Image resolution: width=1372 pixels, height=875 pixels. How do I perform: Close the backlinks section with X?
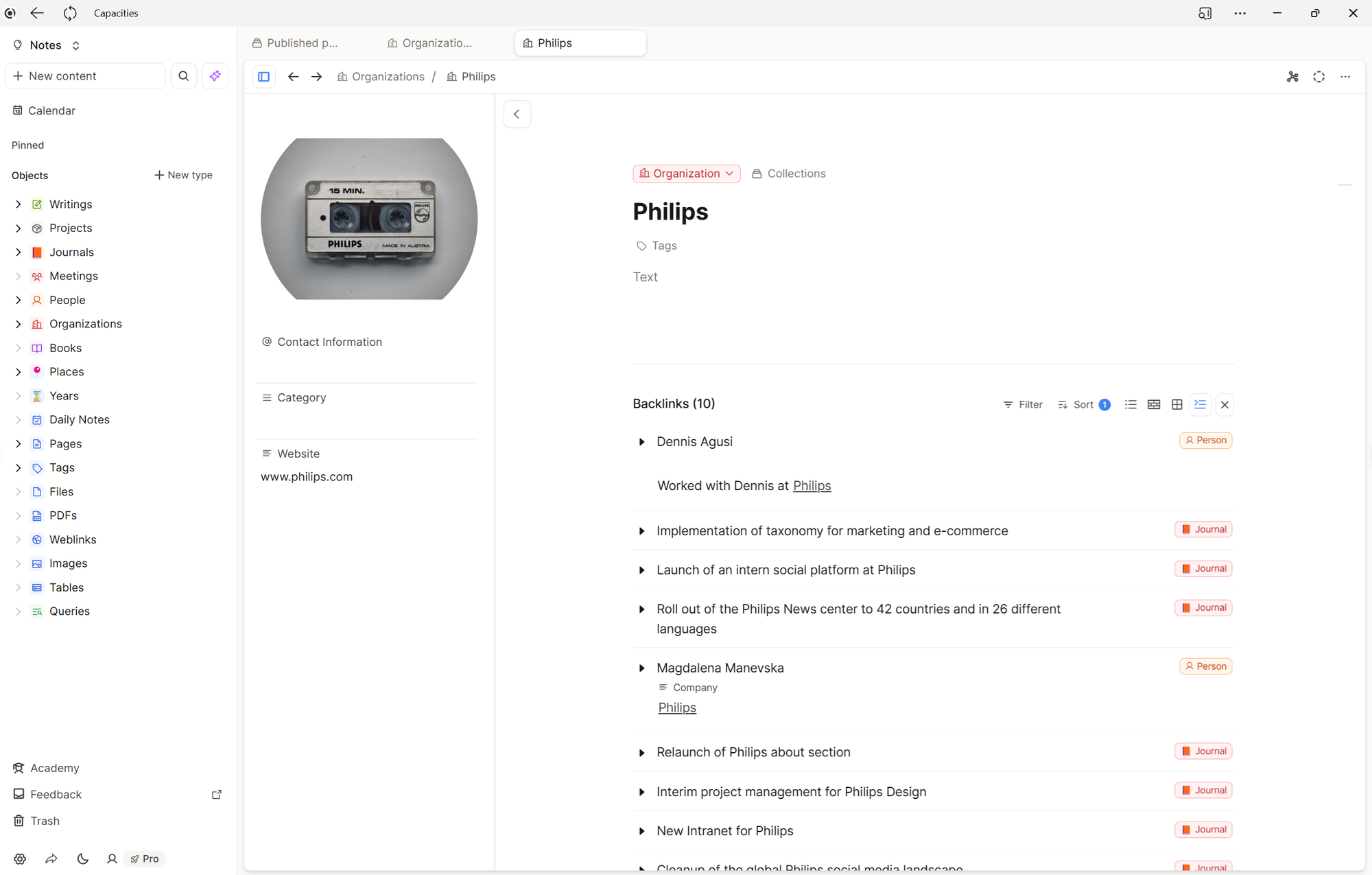point(1225,405)
